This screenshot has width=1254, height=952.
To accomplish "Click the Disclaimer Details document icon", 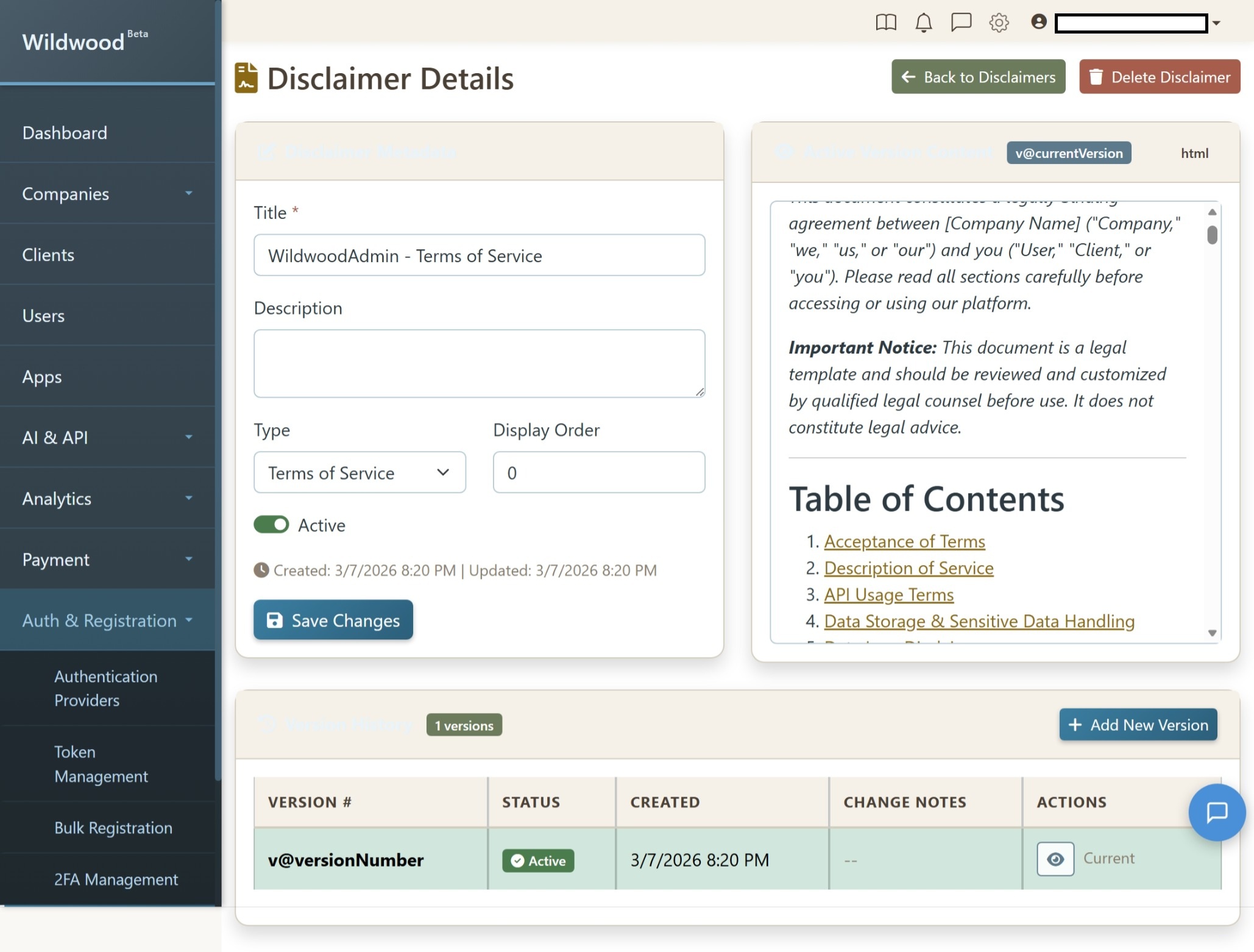I will click(x=246, y=78).
